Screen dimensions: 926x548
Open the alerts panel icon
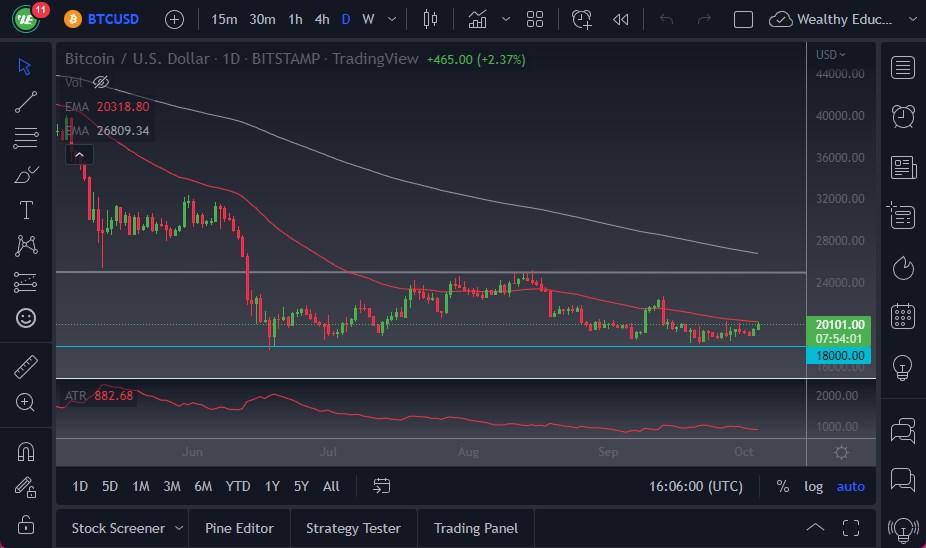tap(903, 115)
